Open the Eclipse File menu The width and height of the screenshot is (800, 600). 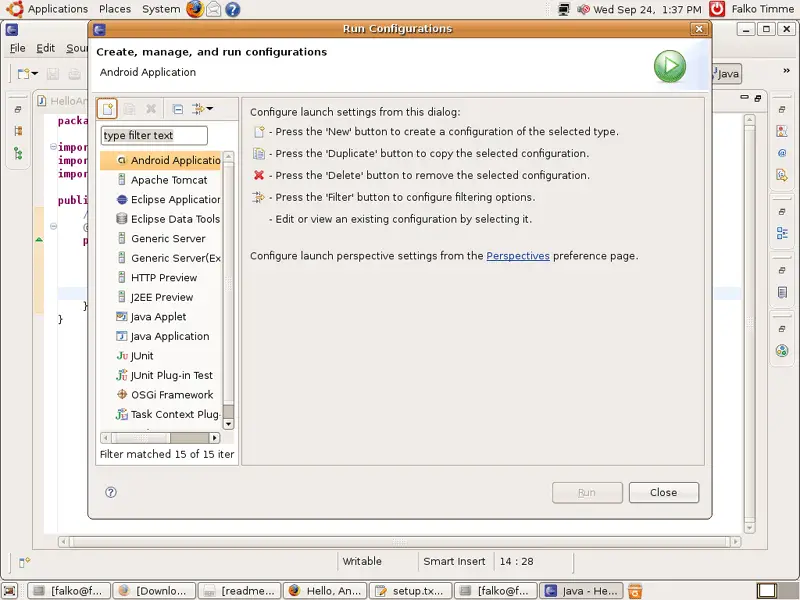point(17,48)
